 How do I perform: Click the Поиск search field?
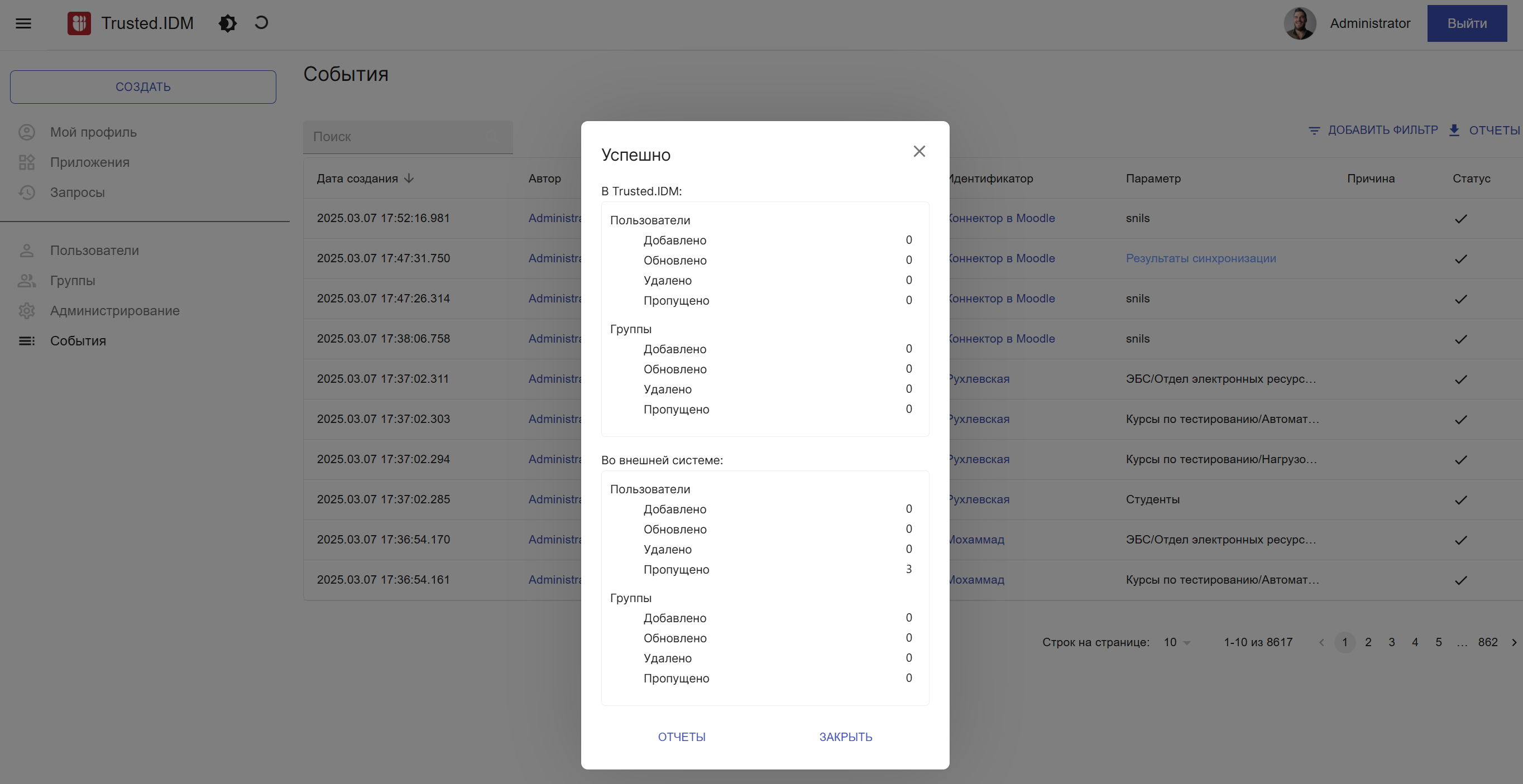pos(408,137)
